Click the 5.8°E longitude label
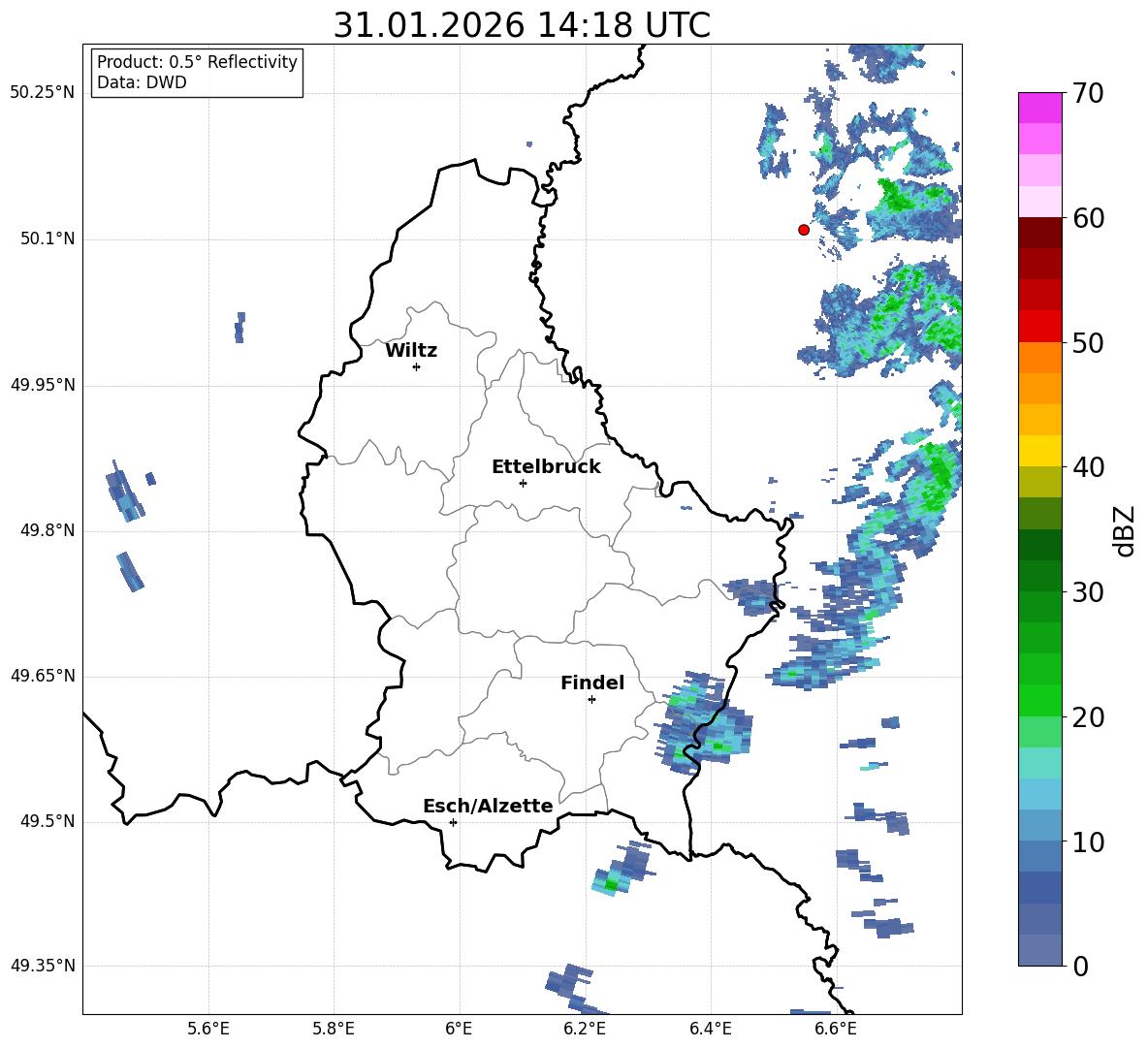1148x1048 pixels. click(x=334, y=1030)
